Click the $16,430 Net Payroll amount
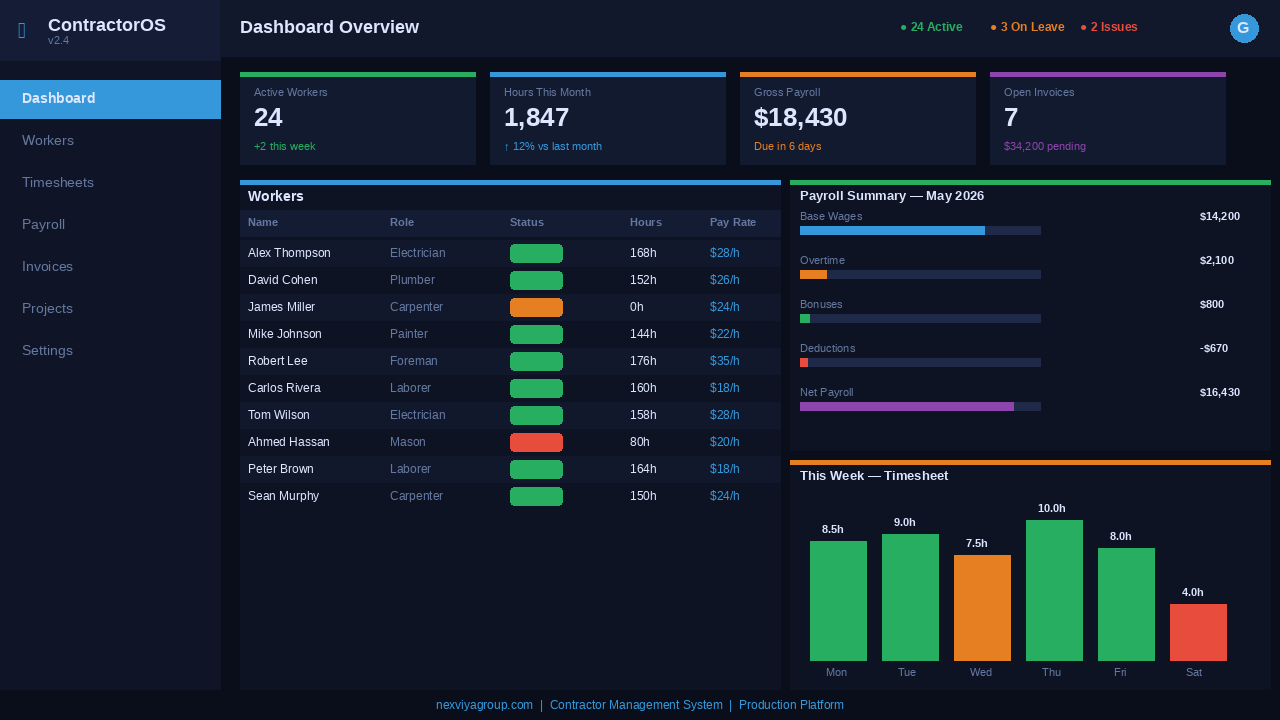Viewport: 1280px width, 720px height. click(1220, 392)
